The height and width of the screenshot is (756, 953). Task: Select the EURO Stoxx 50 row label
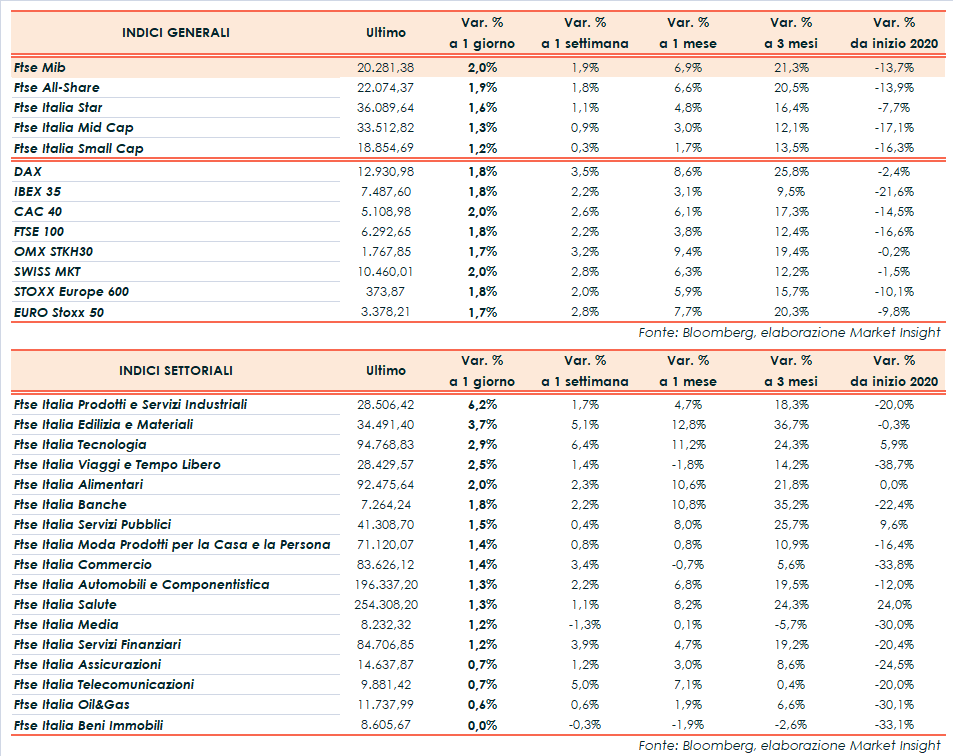pos(59,312)
